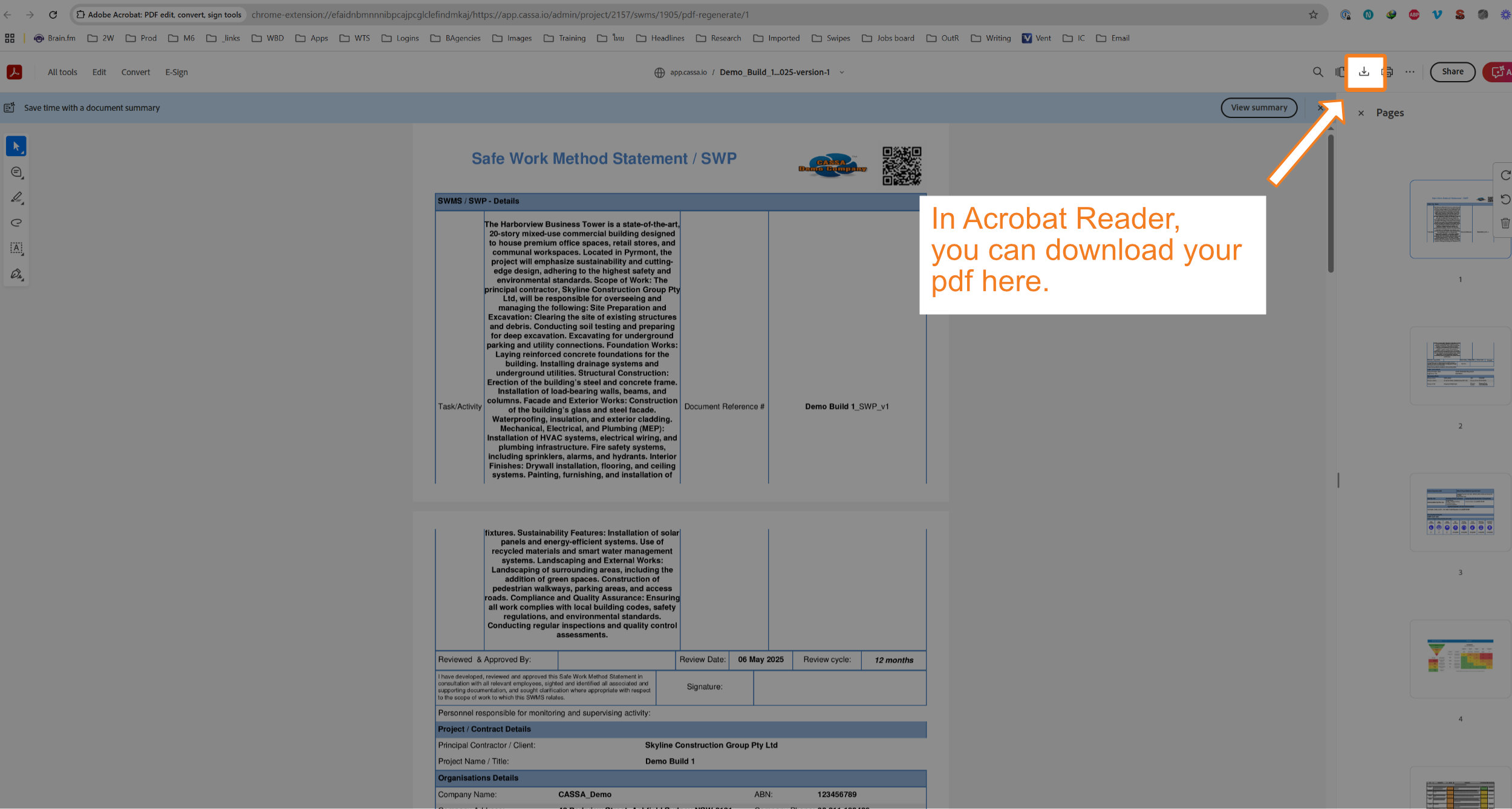Viewport: 1512px width, 809px height.
Task: Select the highlight pen tool
Action: [x=16, y=197]
